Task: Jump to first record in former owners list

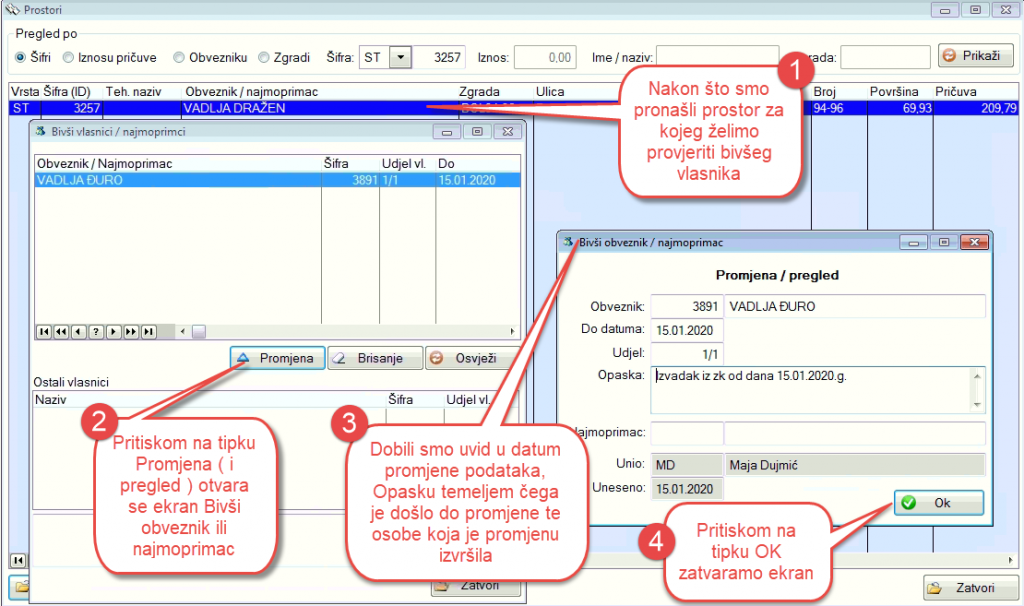Action: [x=43, y=332]
